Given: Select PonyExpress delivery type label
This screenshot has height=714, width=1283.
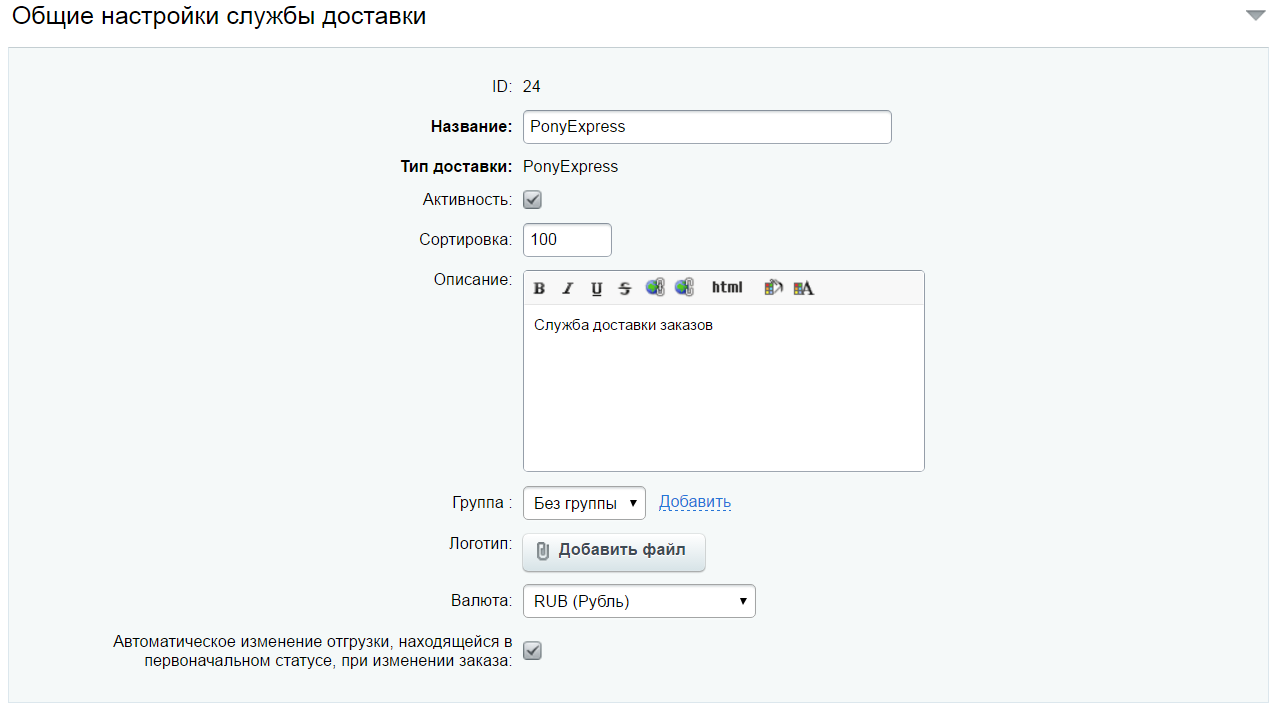Looking at the screenshot, I should click(570, 166).
